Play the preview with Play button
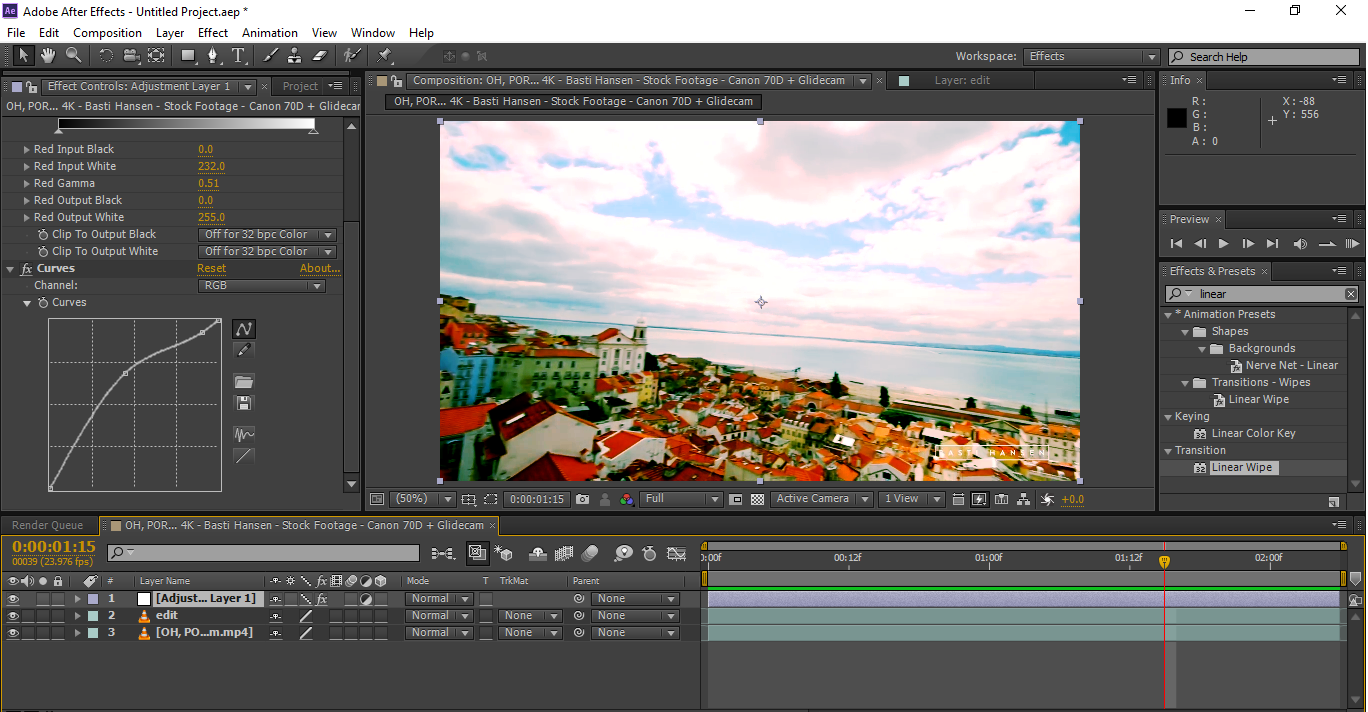 coord(1223,244)
